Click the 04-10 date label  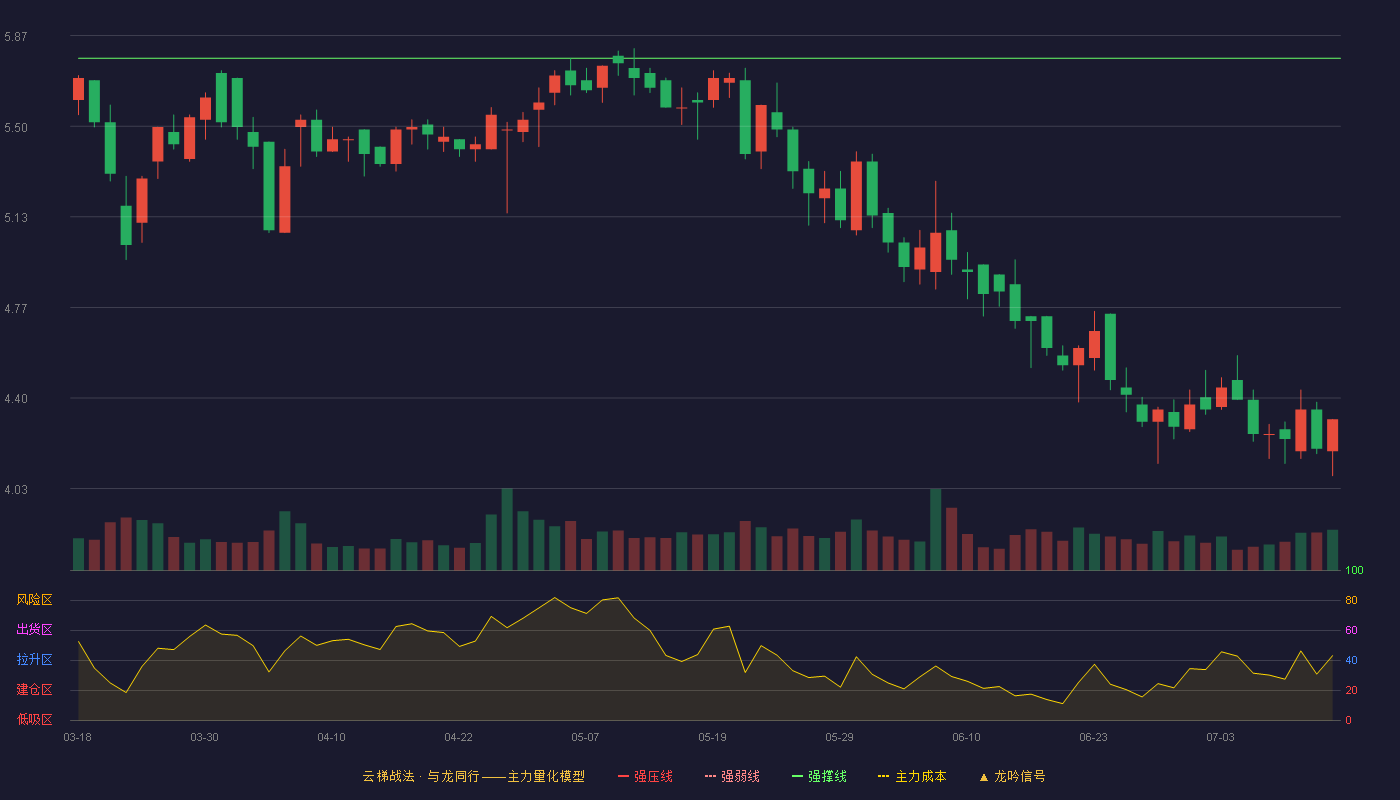coord(331,737)
